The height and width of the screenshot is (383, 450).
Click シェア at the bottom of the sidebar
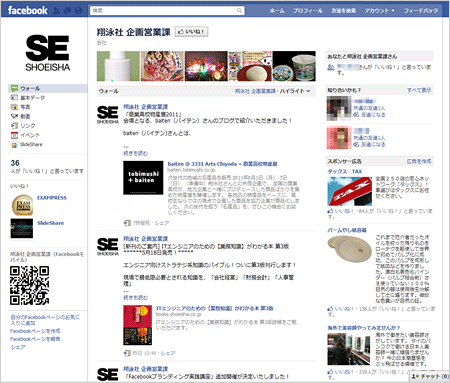18,347
